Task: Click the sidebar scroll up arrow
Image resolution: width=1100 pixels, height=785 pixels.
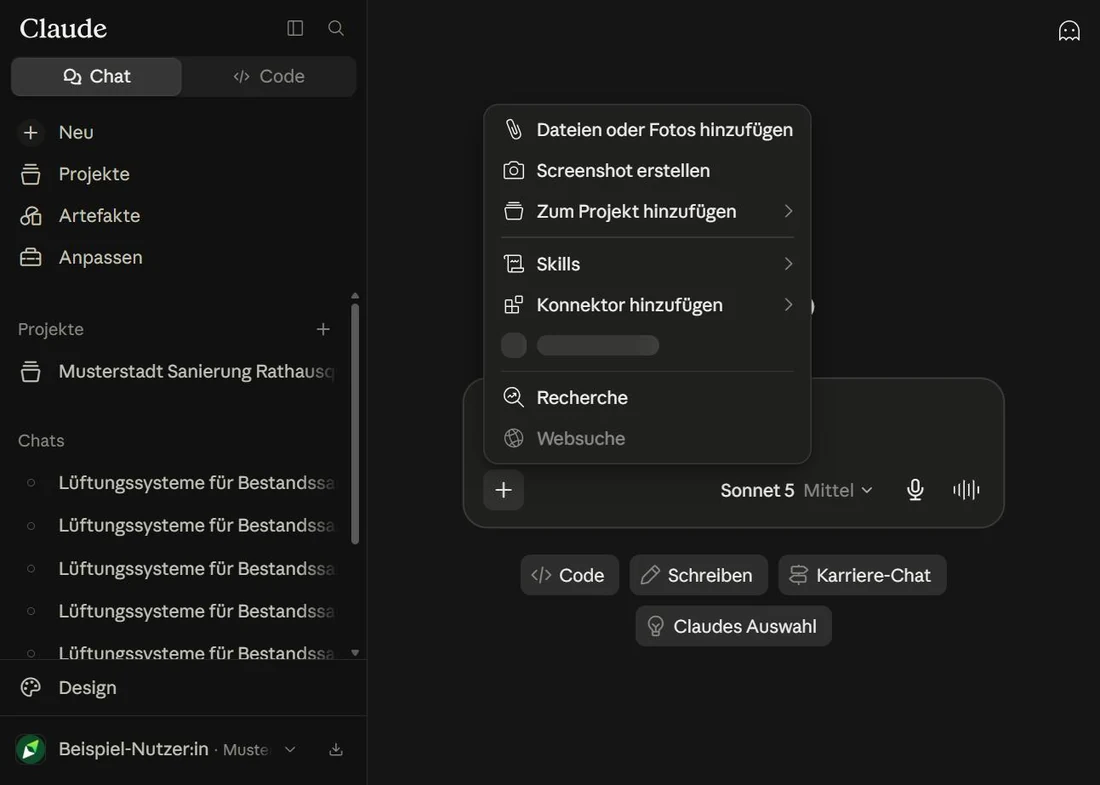Action: 355,296
